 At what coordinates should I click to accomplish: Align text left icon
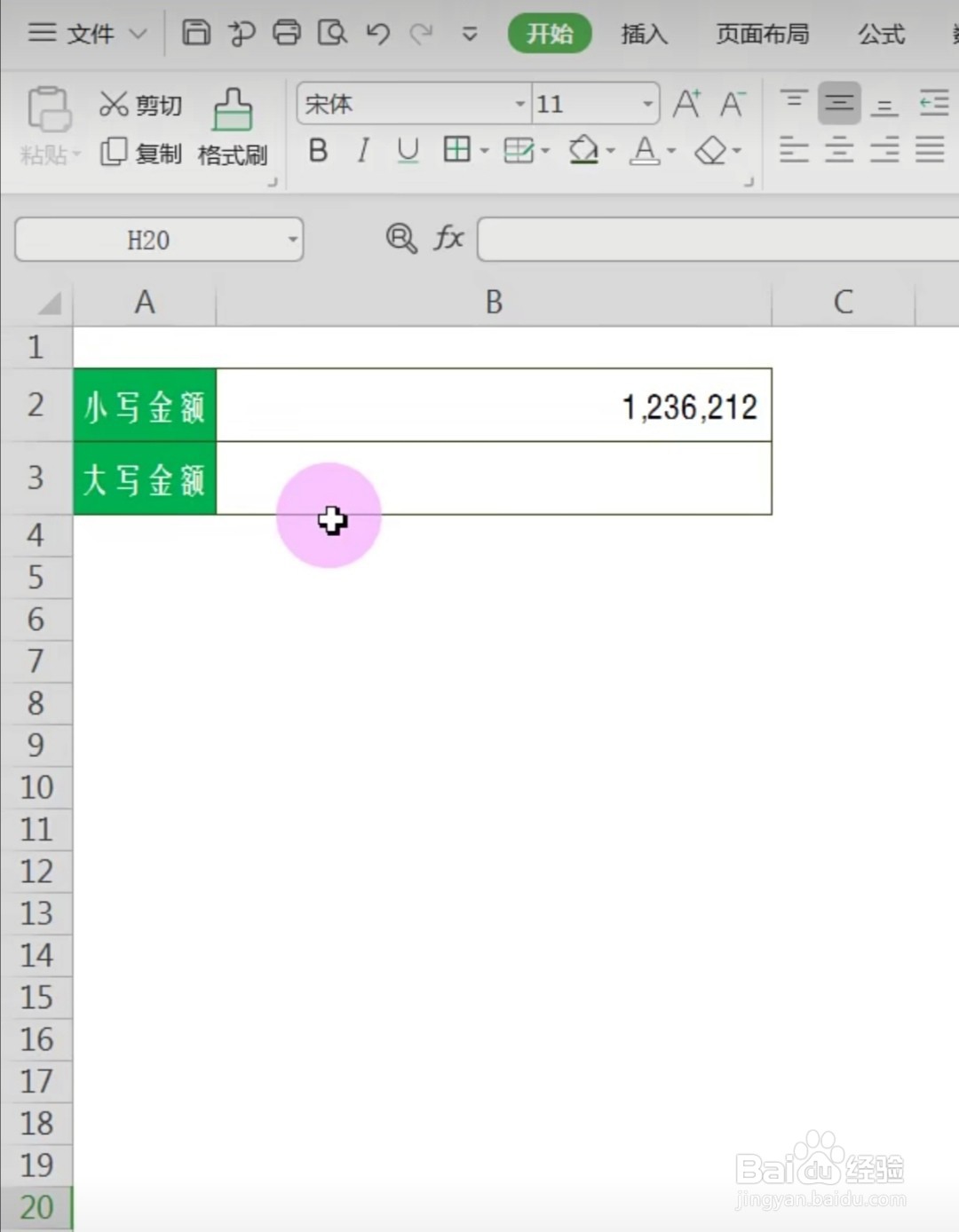pos(794,149)
